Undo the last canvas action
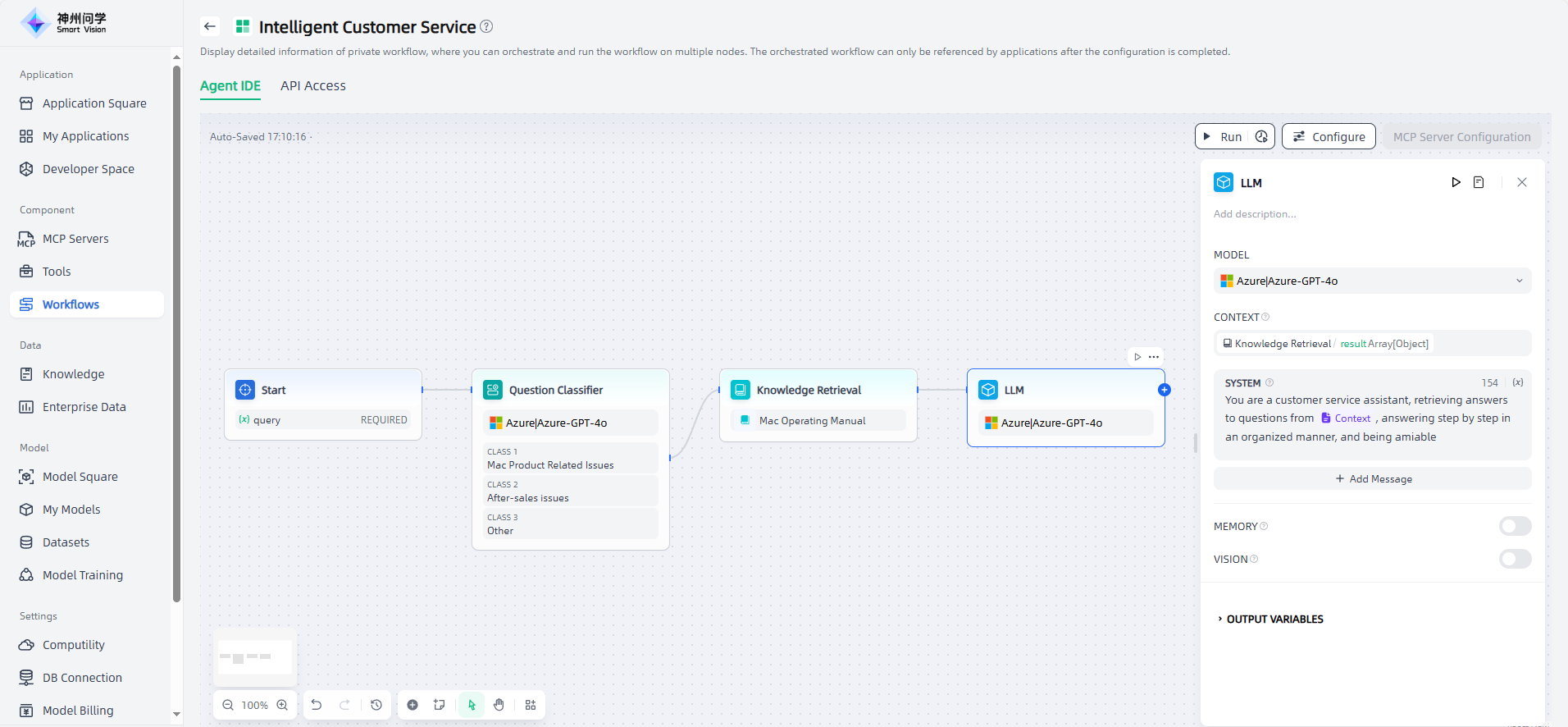 [317, 705]
